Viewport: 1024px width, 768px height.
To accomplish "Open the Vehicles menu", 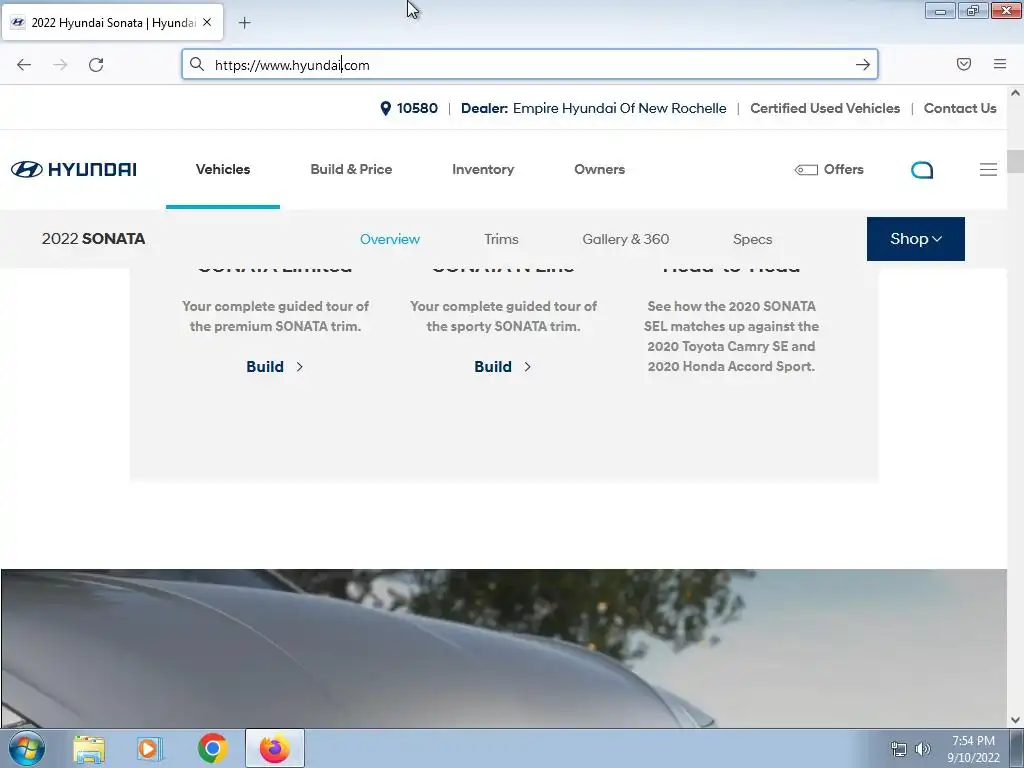I will point(223,169).
